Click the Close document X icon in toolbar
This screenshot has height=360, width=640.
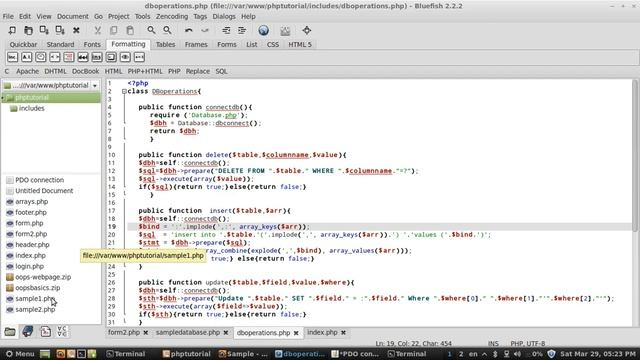pos(76,30)
